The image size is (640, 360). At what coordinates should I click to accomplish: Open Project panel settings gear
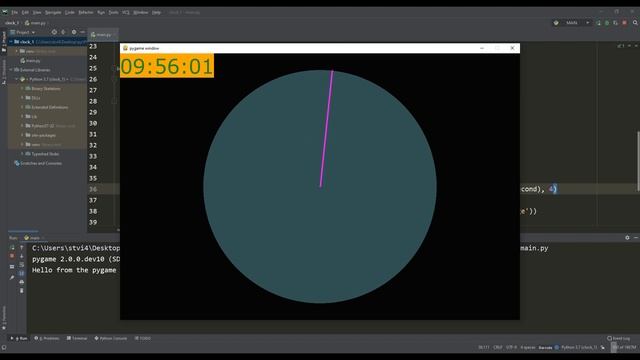click(x=74, y=32)
